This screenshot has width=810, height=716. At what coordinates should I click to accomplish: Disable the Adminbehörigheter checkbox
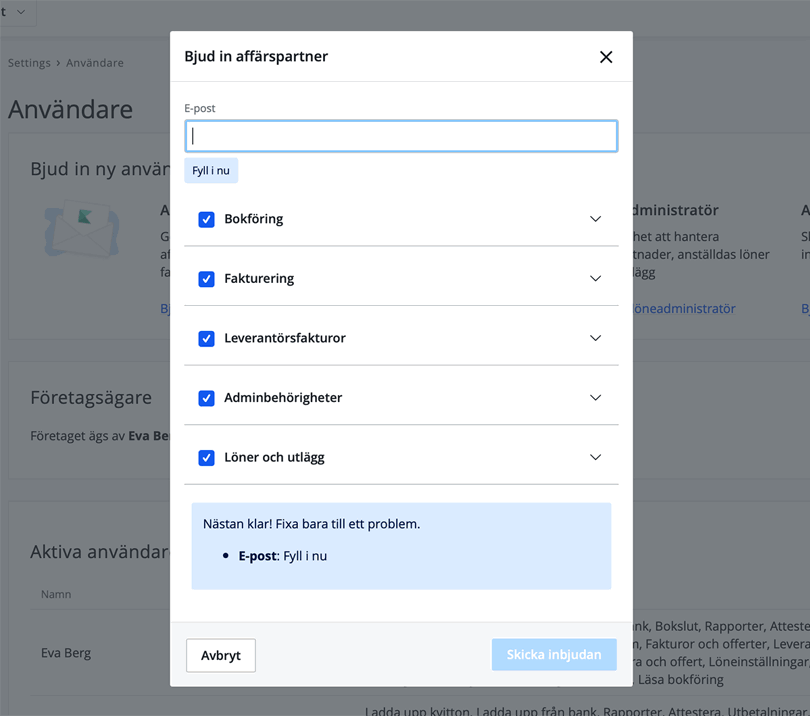pos(207,398)
